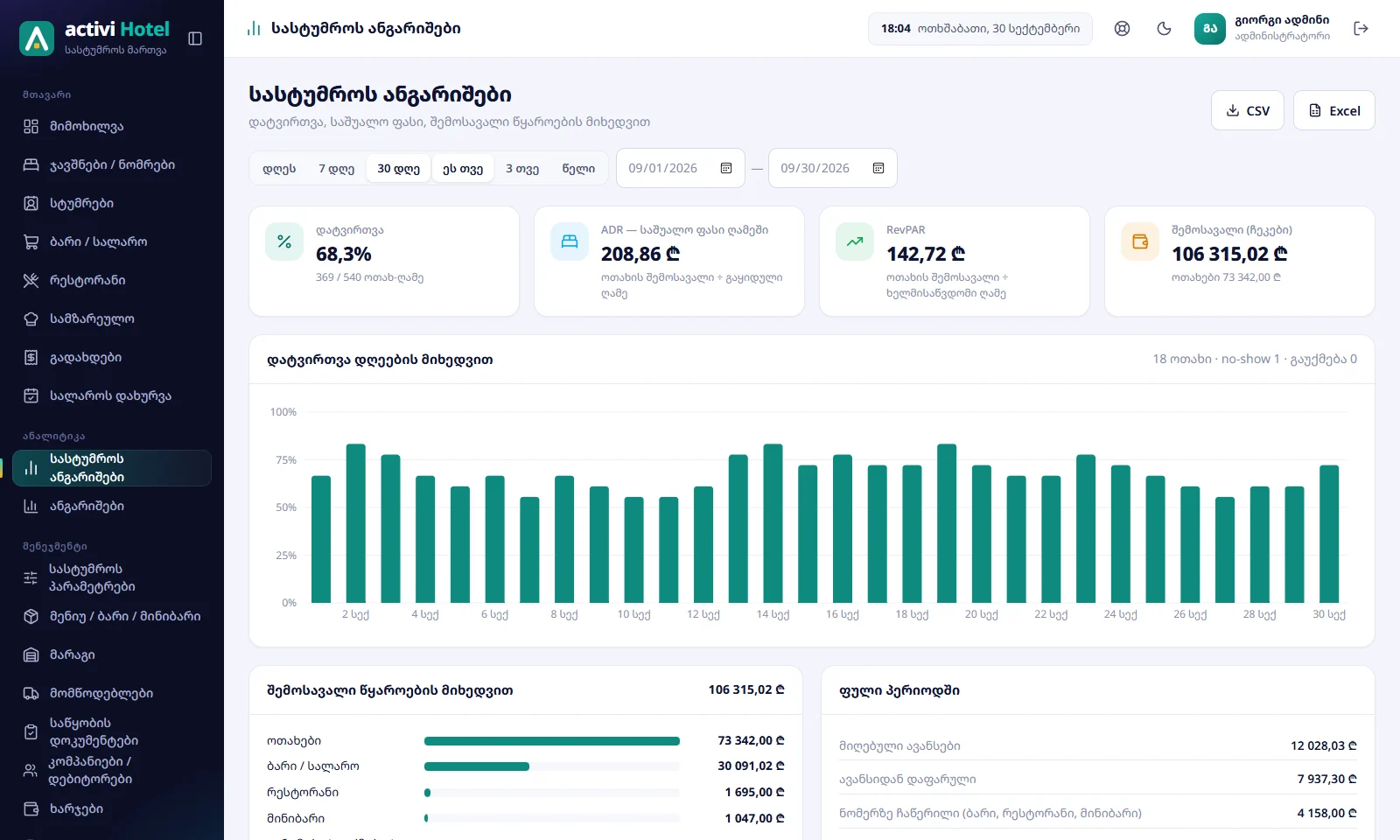1400x840 pixels.
Task: Open მომწოდებლები in the sidebar
Action: pyautogui.click(x=112, y=693)
